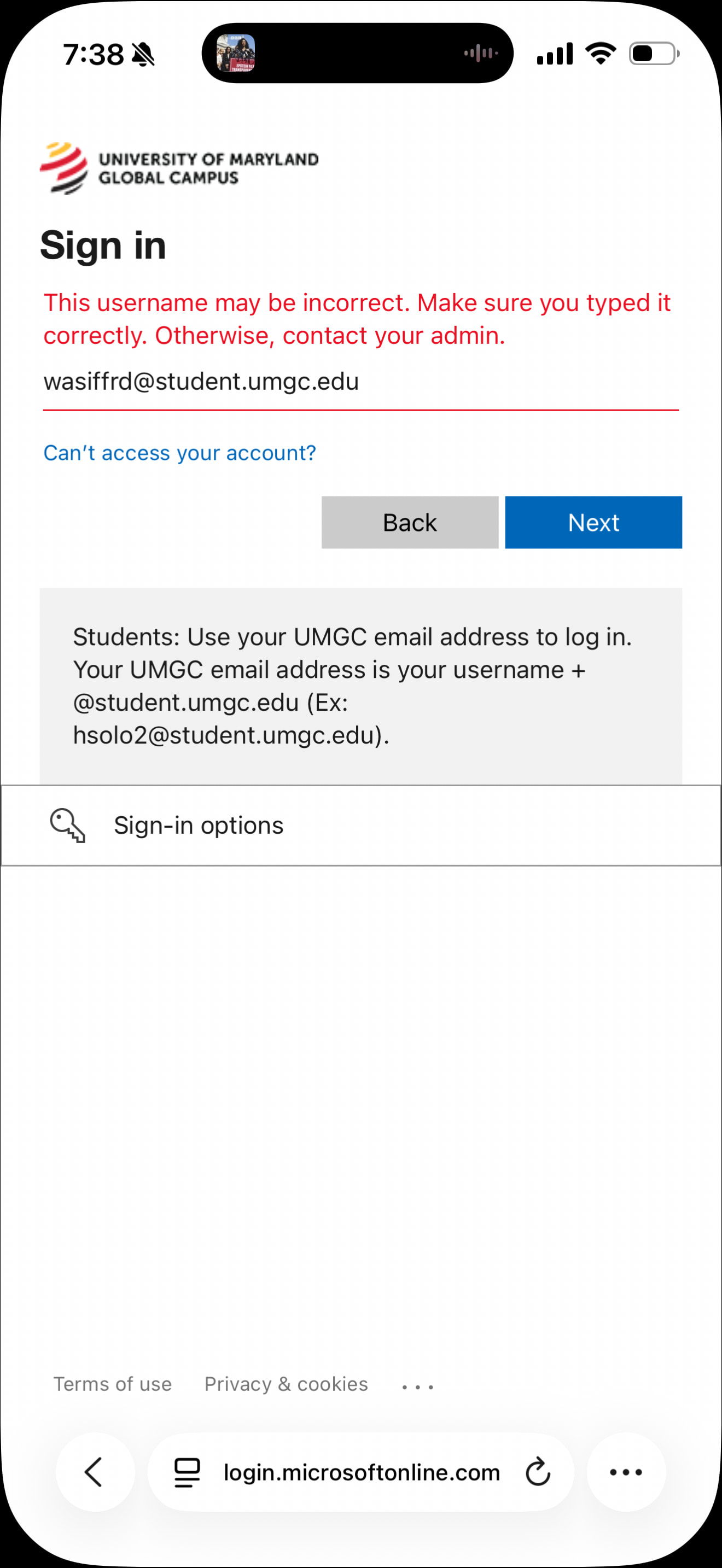Tap the browser back arrow icon
This screenshot has height=1568, width=722.
point(95,1472)
